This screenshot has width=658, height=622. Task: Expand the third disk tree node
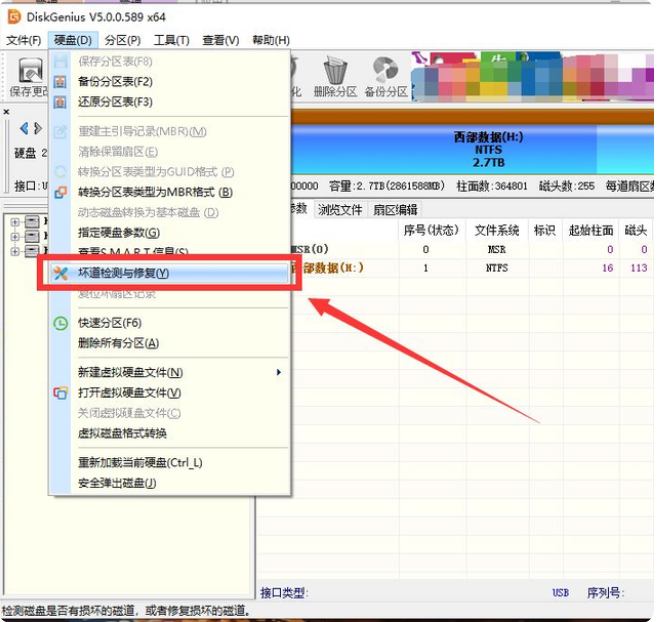click(15, 251)
